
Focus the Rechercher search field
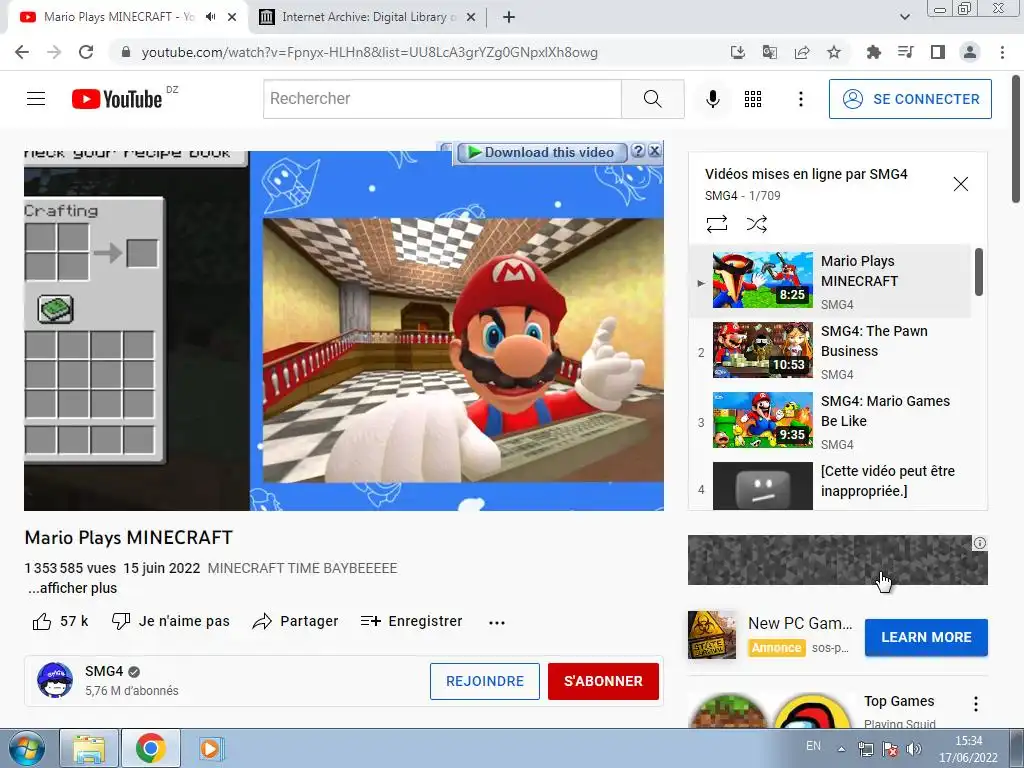442,99
